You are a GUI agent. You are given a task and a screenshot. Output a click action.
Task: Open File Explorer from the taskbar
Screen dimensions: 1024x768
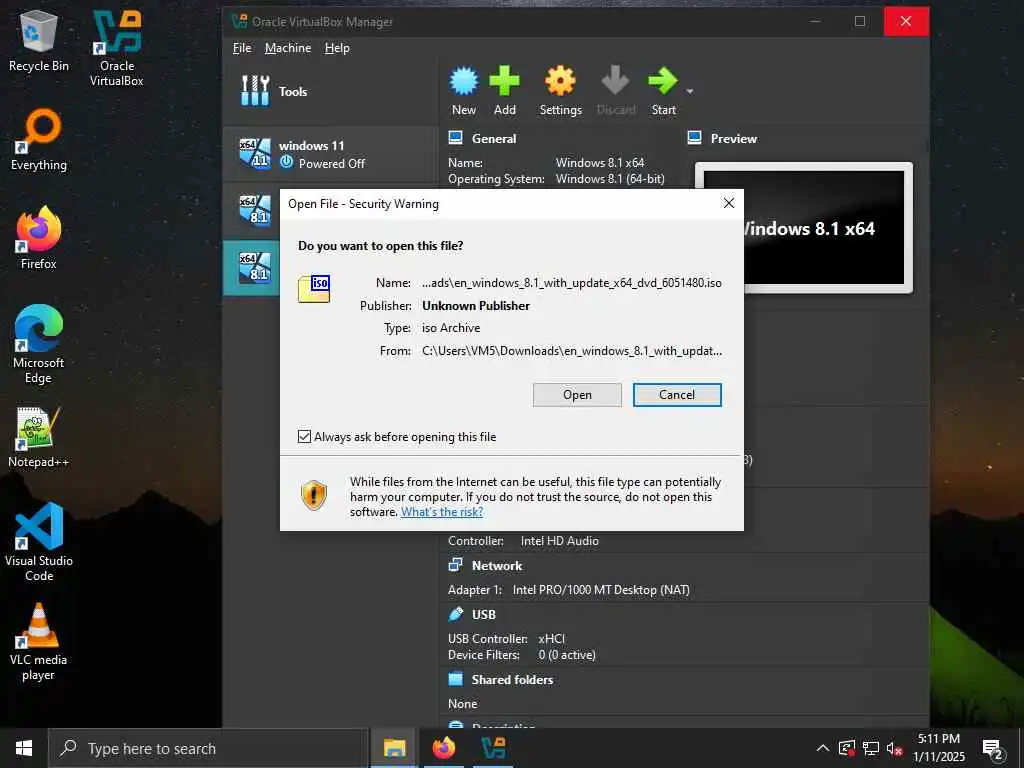pyautogui.click(x=394, y=748)
